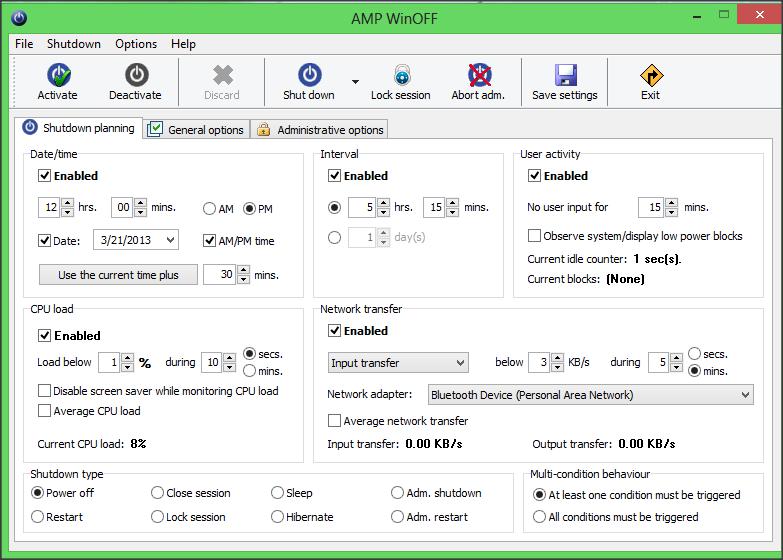Click the Shut down toolbar icon

[310, 75]
